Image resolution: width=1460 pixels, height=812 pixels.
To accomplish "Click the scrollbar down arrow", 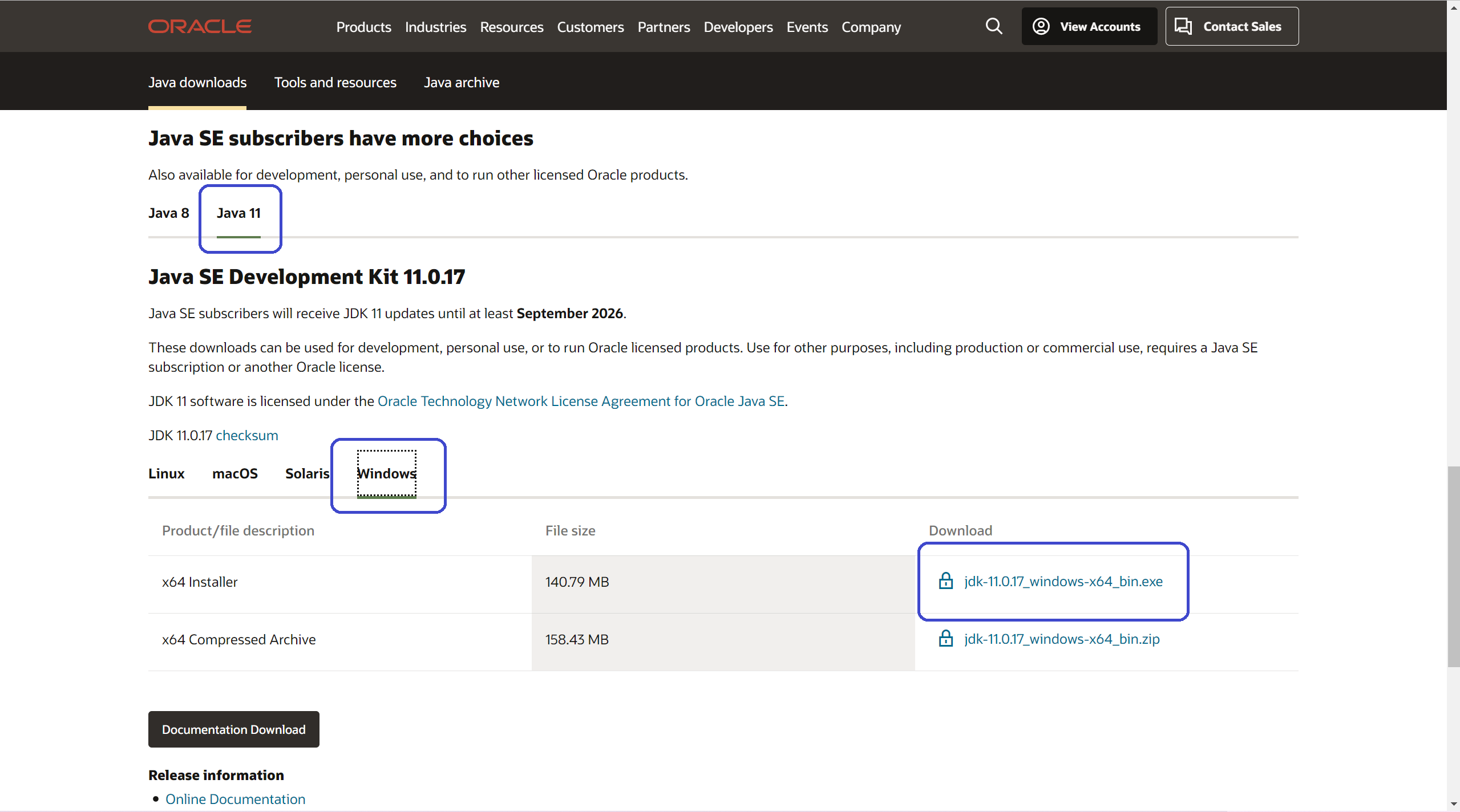I will tap(1453, 804).
